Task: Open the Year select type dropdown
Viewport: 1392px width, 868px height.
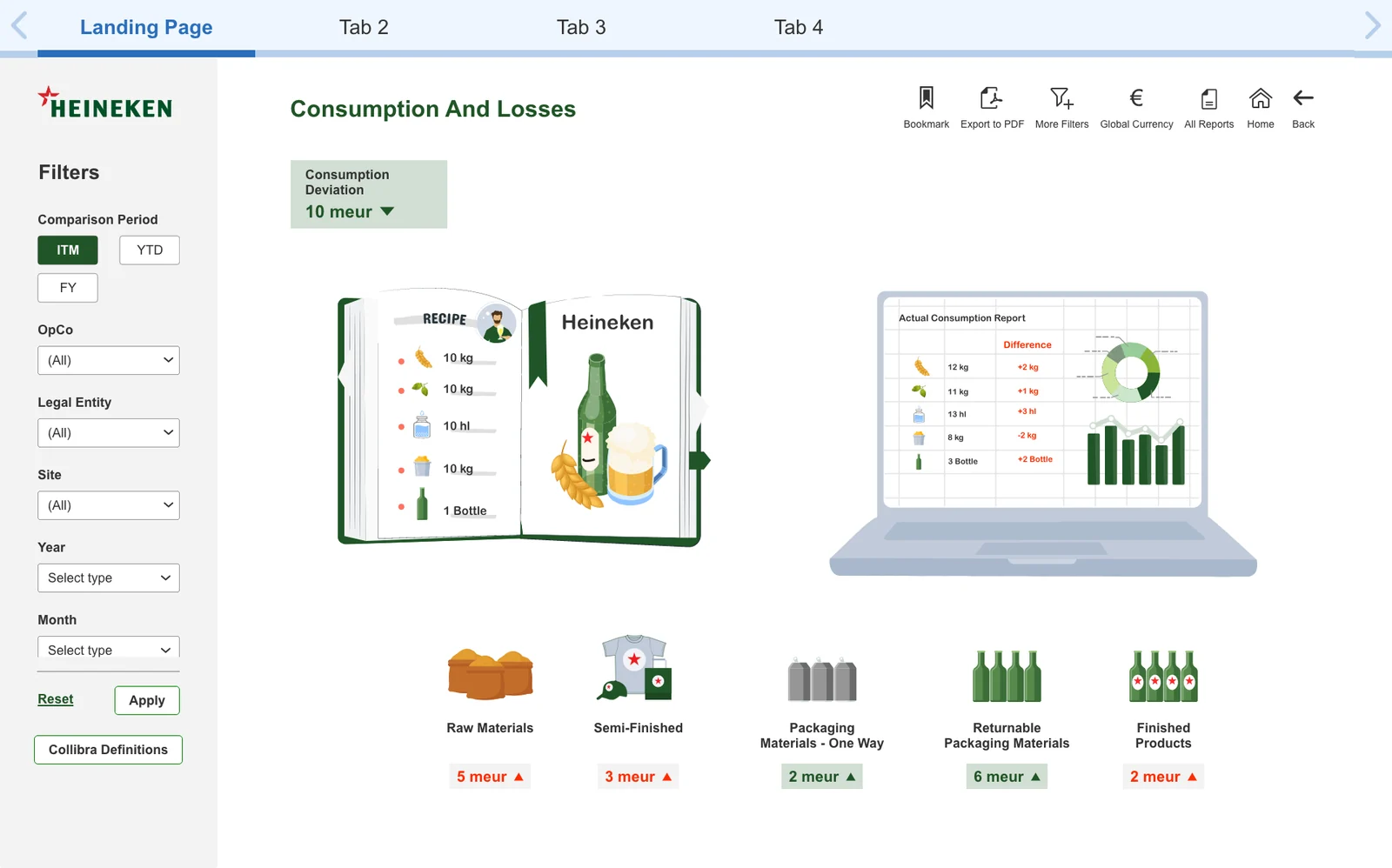Action: point(109,578)
